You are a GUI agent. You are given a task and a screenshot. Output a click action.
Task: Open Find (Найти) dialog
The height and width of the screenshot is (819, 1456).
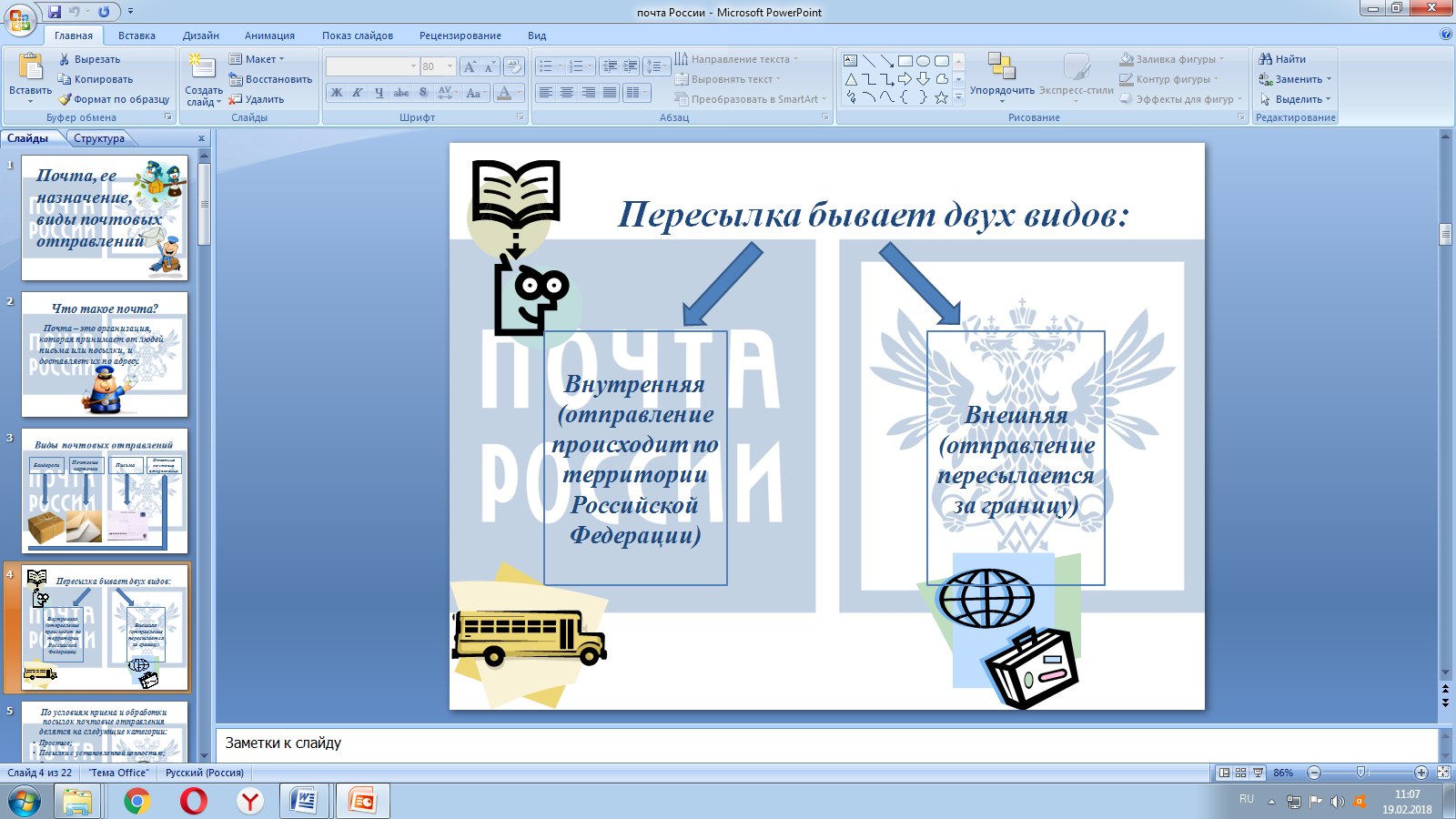1282,59
